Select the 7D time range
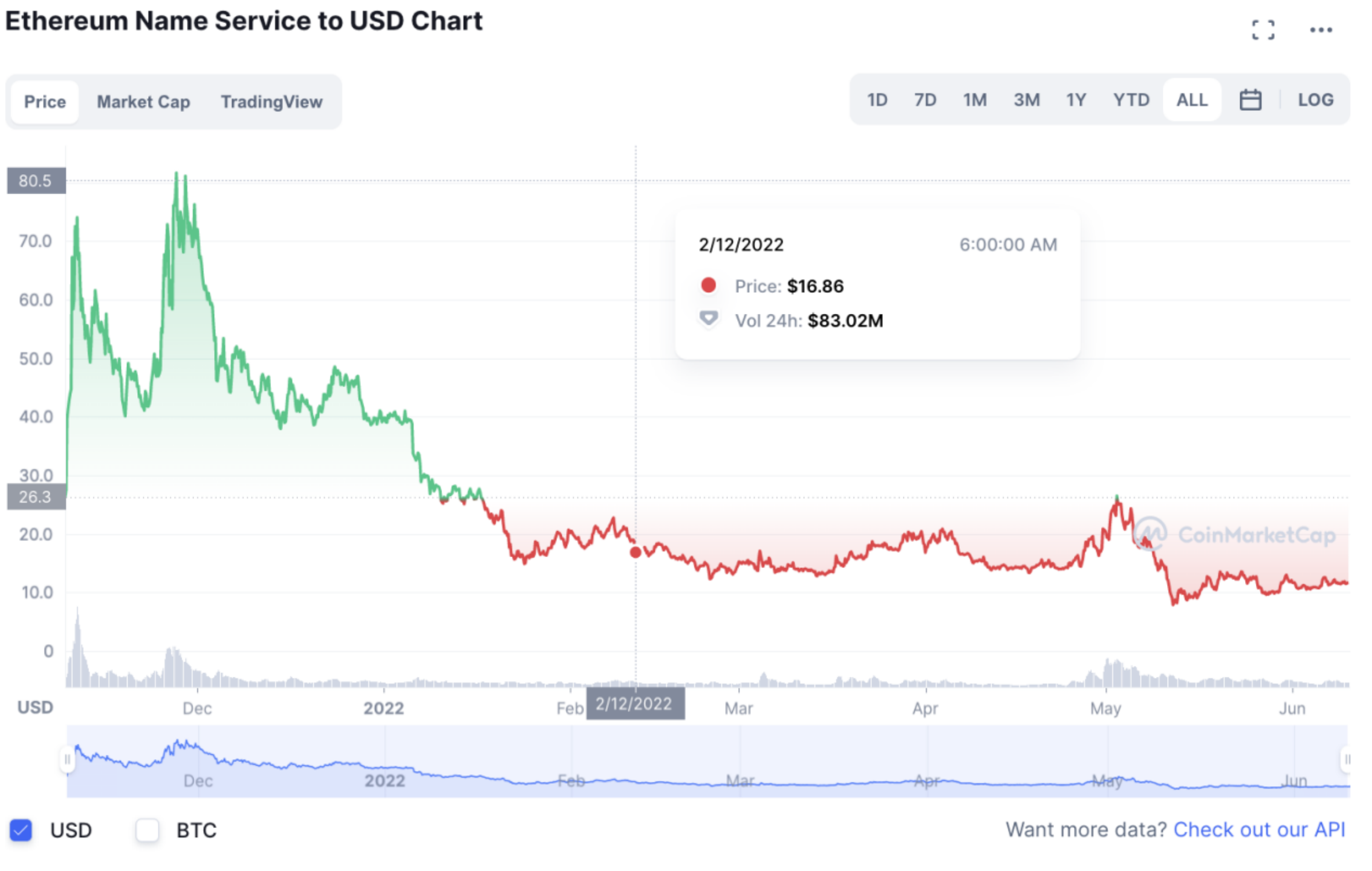Viewport: 1372px width, 871px height. tap(925, 100)
